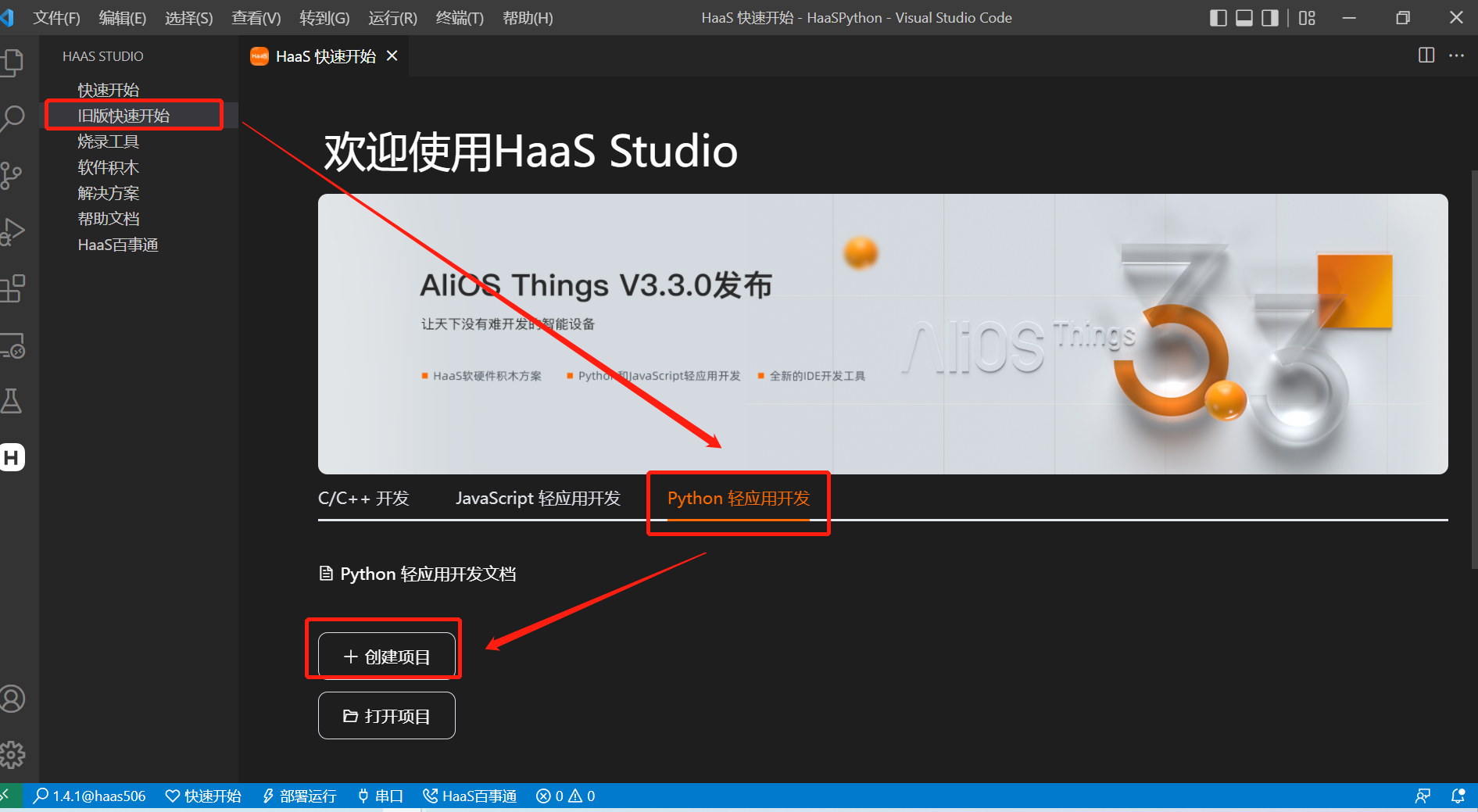Select 帮助文档 in the sidebar

click(x=139, y=219)
